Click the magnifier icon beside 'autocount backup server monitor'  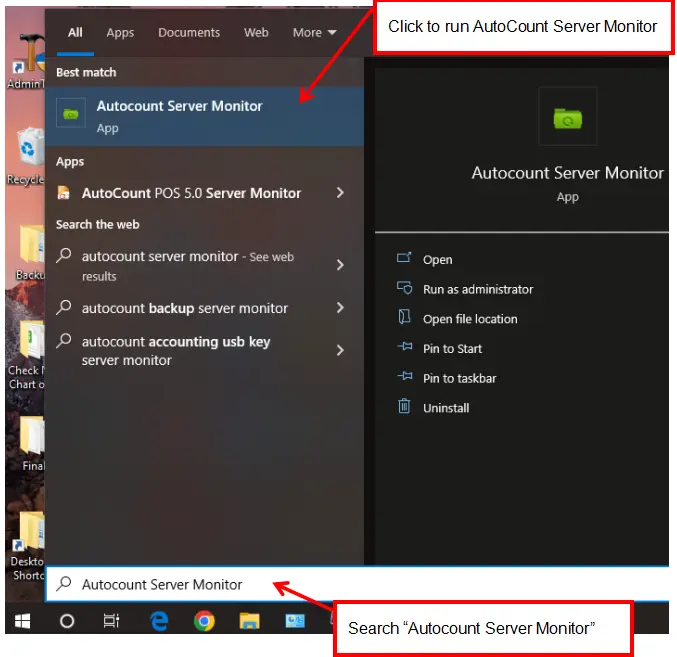click(x=64, y=307)
